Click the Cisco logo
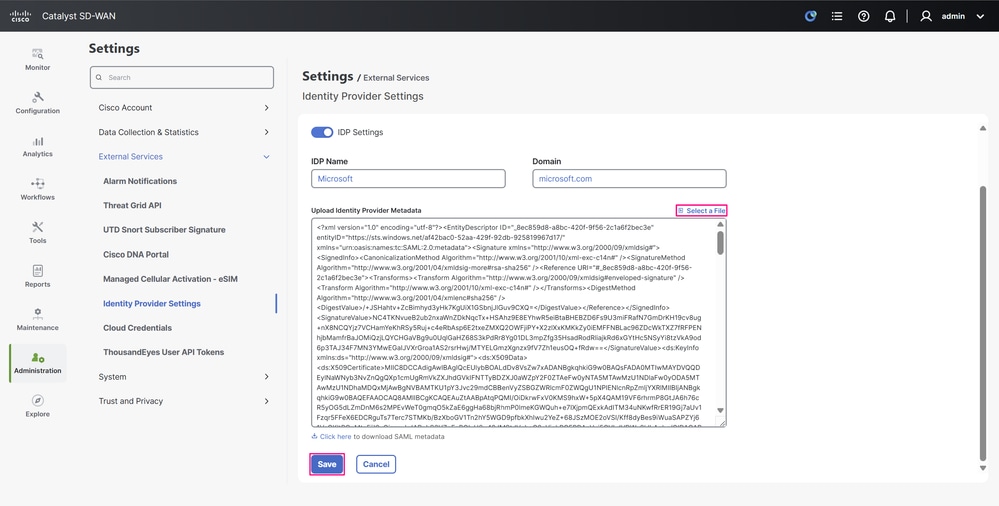Image resolution: width=999 pixels, height=506 pixels. pos(20,16)
